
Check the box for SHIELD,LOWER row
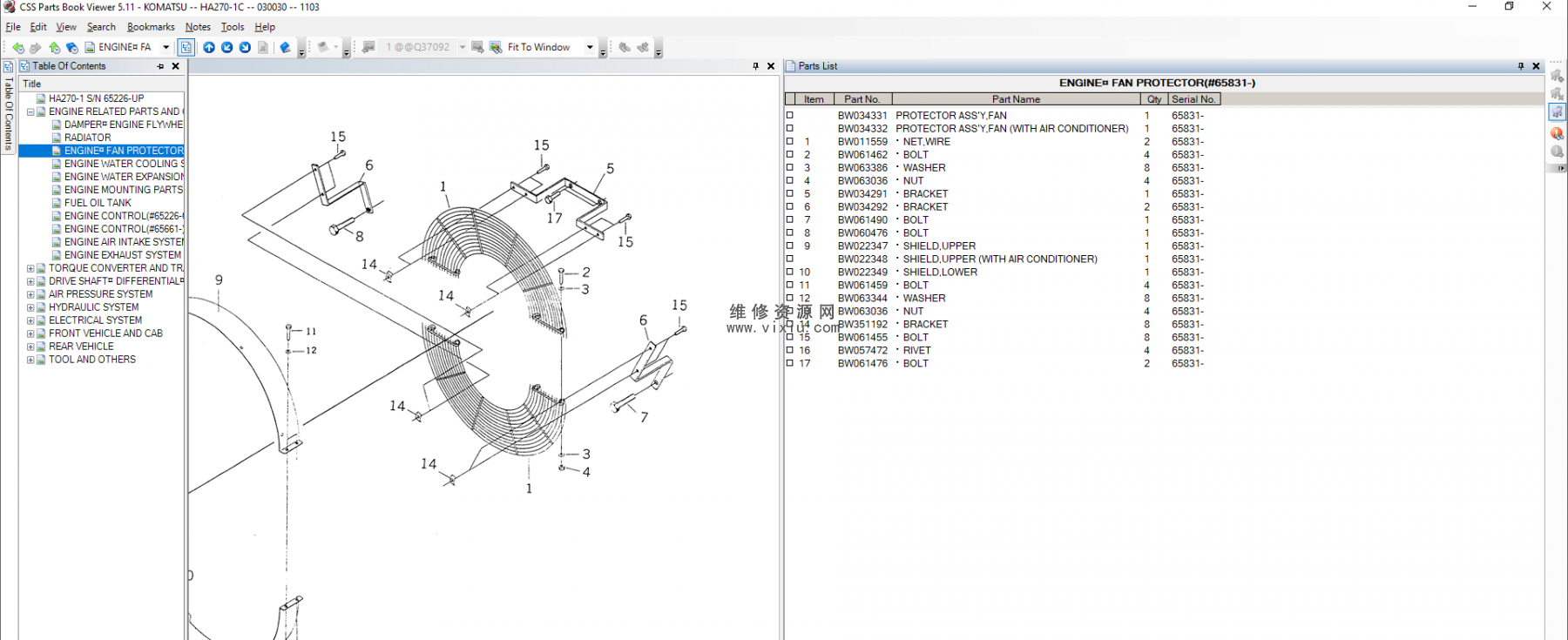790,272
